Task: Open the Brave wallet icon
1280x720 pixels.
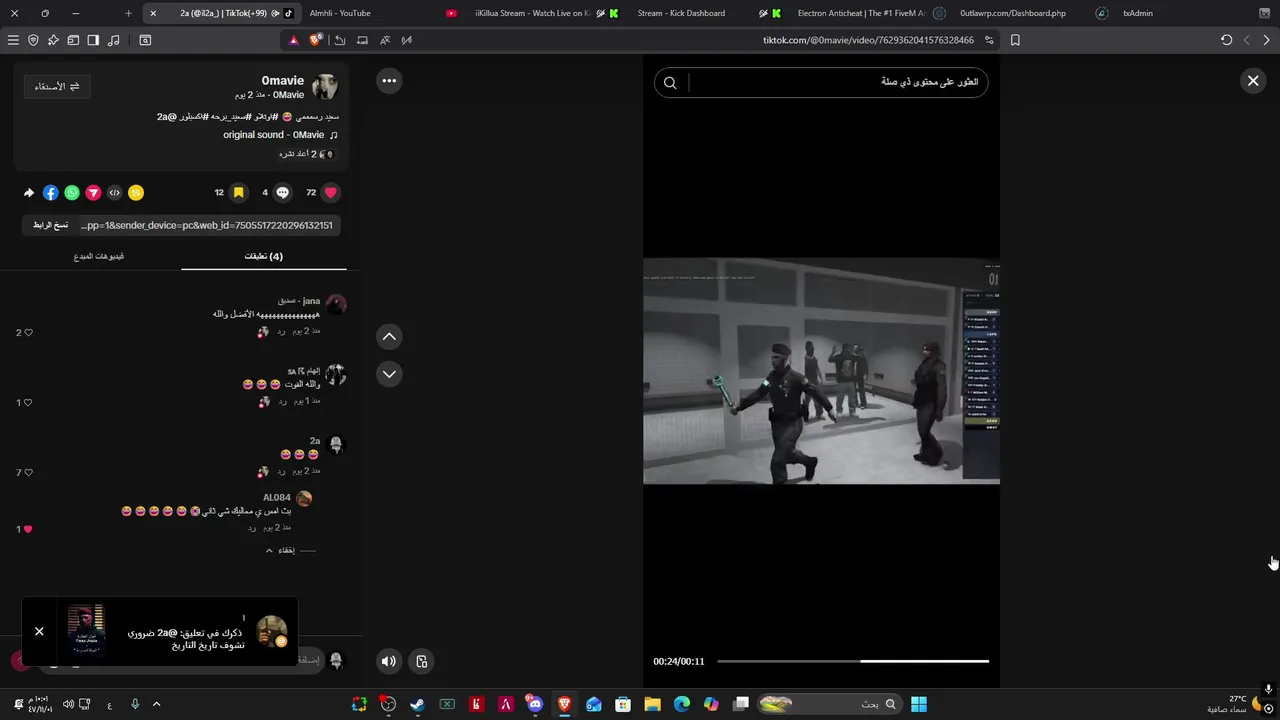Action: coord(73,40)
